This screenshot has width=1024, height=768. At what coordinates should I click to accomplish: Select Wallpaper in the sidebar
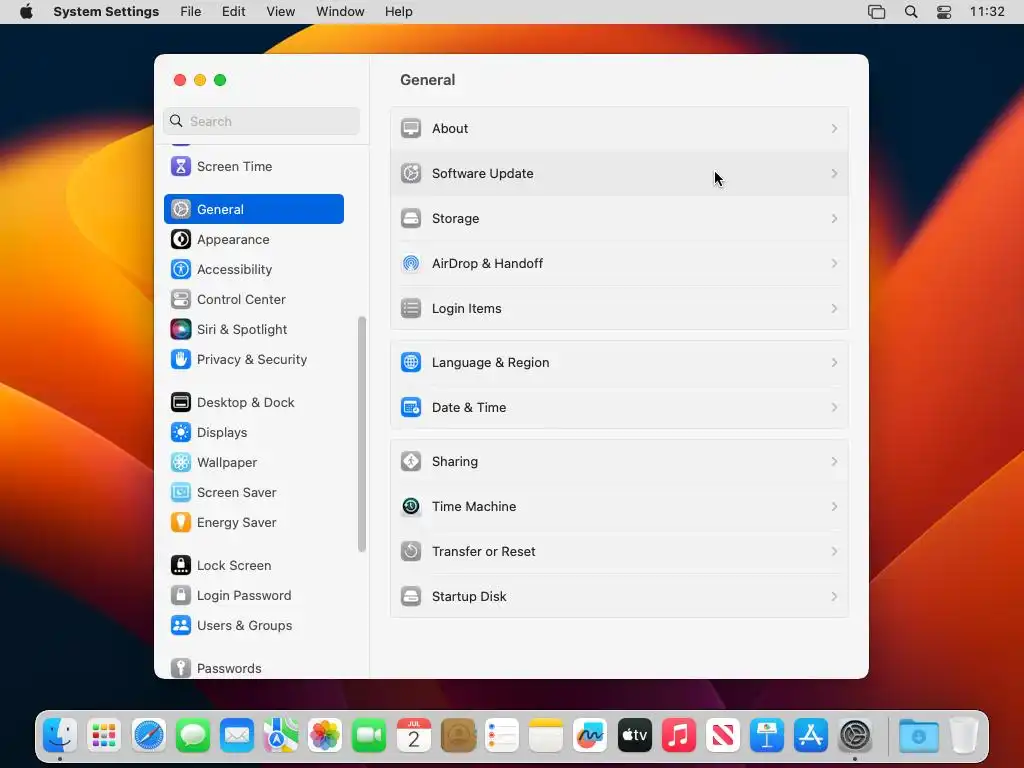tap(253, 463)
